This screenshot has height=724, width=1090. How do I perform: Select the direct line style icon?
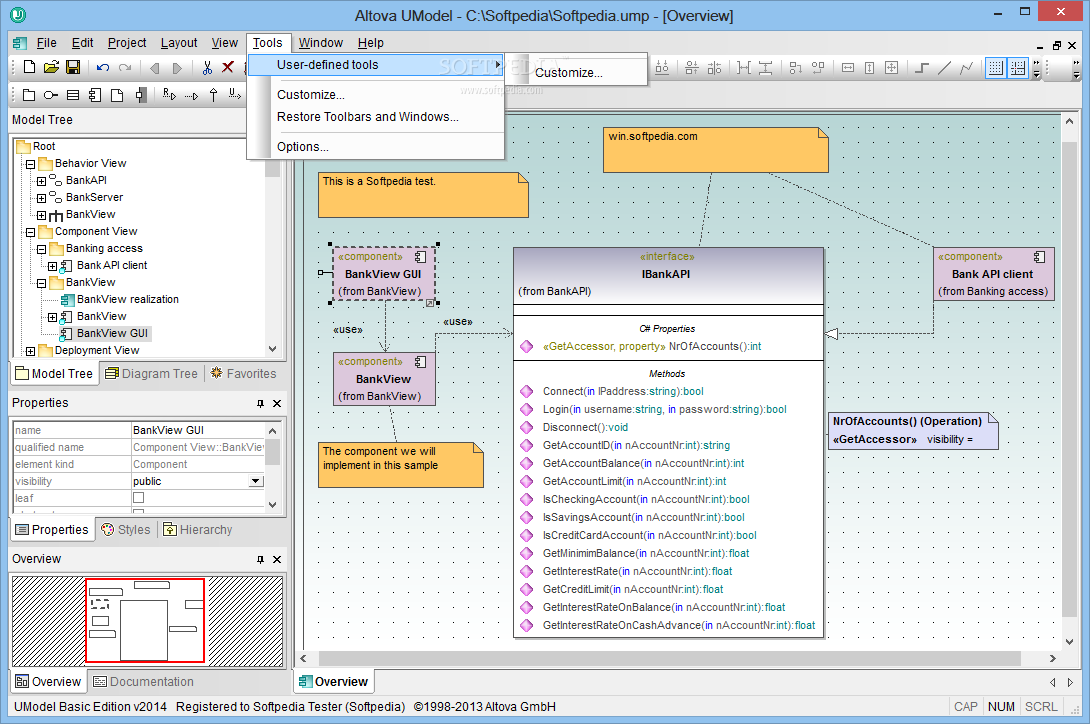pyautogui.click(x=944, y=67)
